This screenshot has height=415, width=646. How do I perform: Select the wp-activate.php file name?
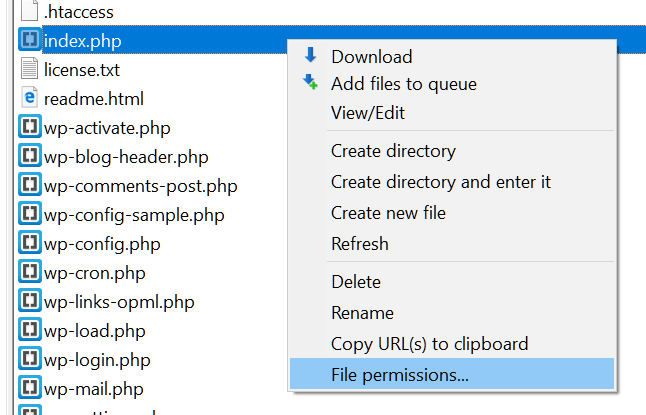(107, 128)
